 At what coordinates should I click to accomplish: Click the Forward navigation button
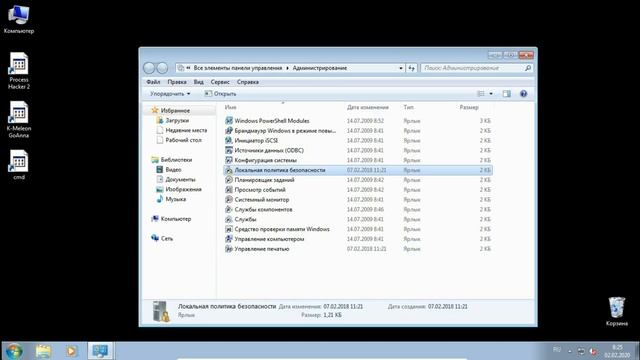162,68
